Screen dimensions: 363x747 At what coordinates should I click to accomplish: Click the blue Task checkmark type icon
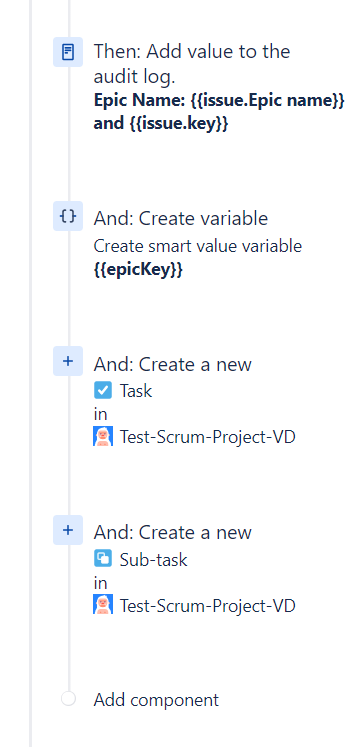pyautogui.click(x=103, y=390)
